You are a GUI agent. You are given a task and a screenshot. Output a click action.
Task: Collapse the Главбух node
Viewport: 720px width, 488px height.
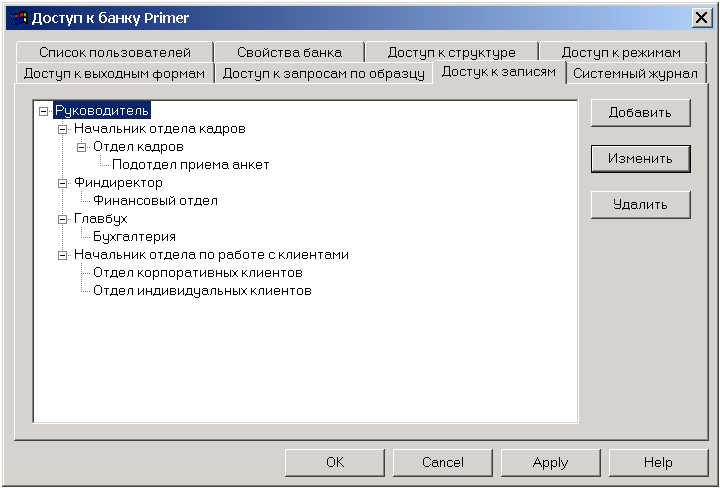(x=62, y=219)
